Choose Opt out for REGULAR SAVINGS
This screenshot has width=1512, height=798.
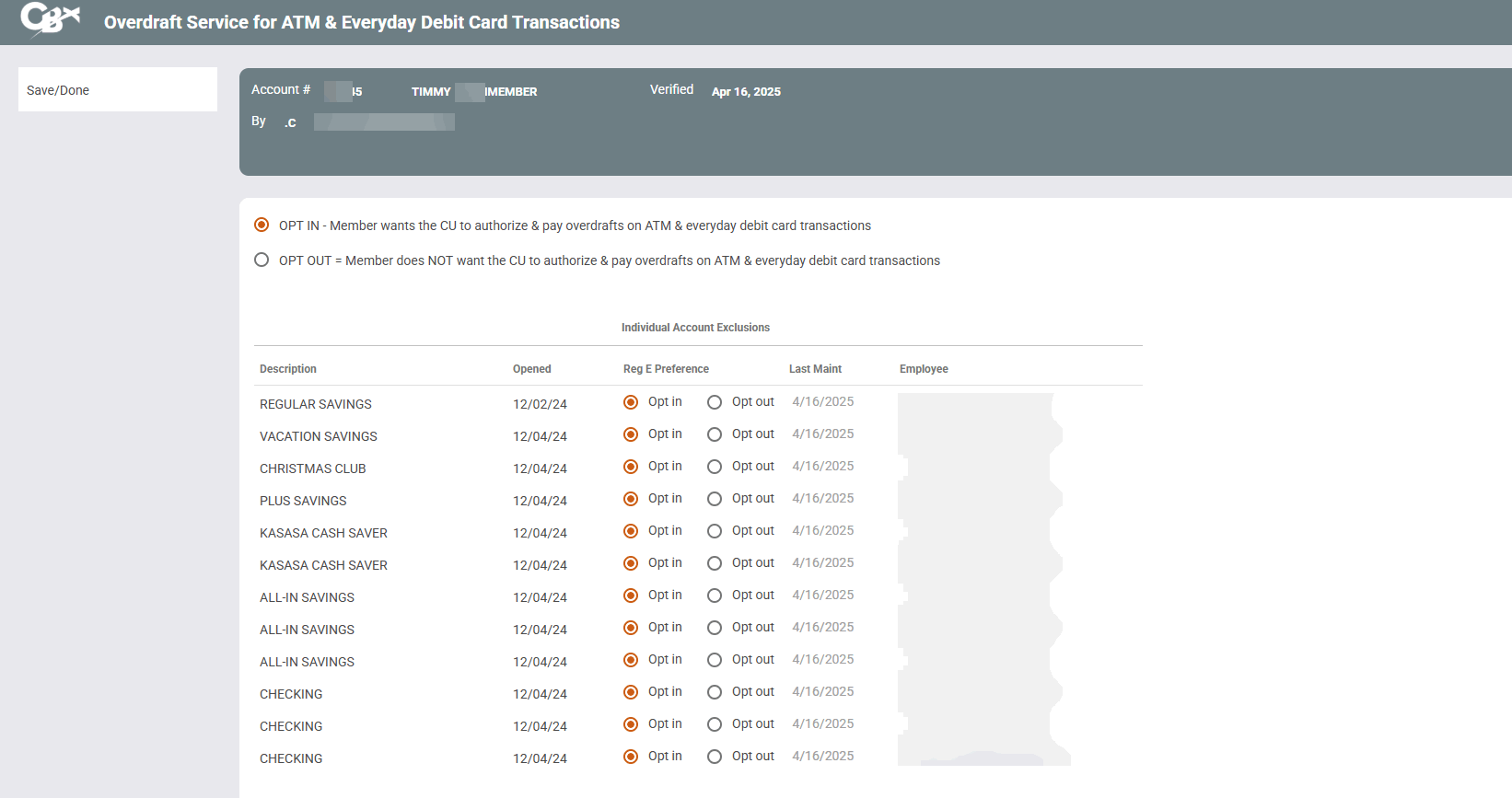pyautogui.click(x=715, y=402)
